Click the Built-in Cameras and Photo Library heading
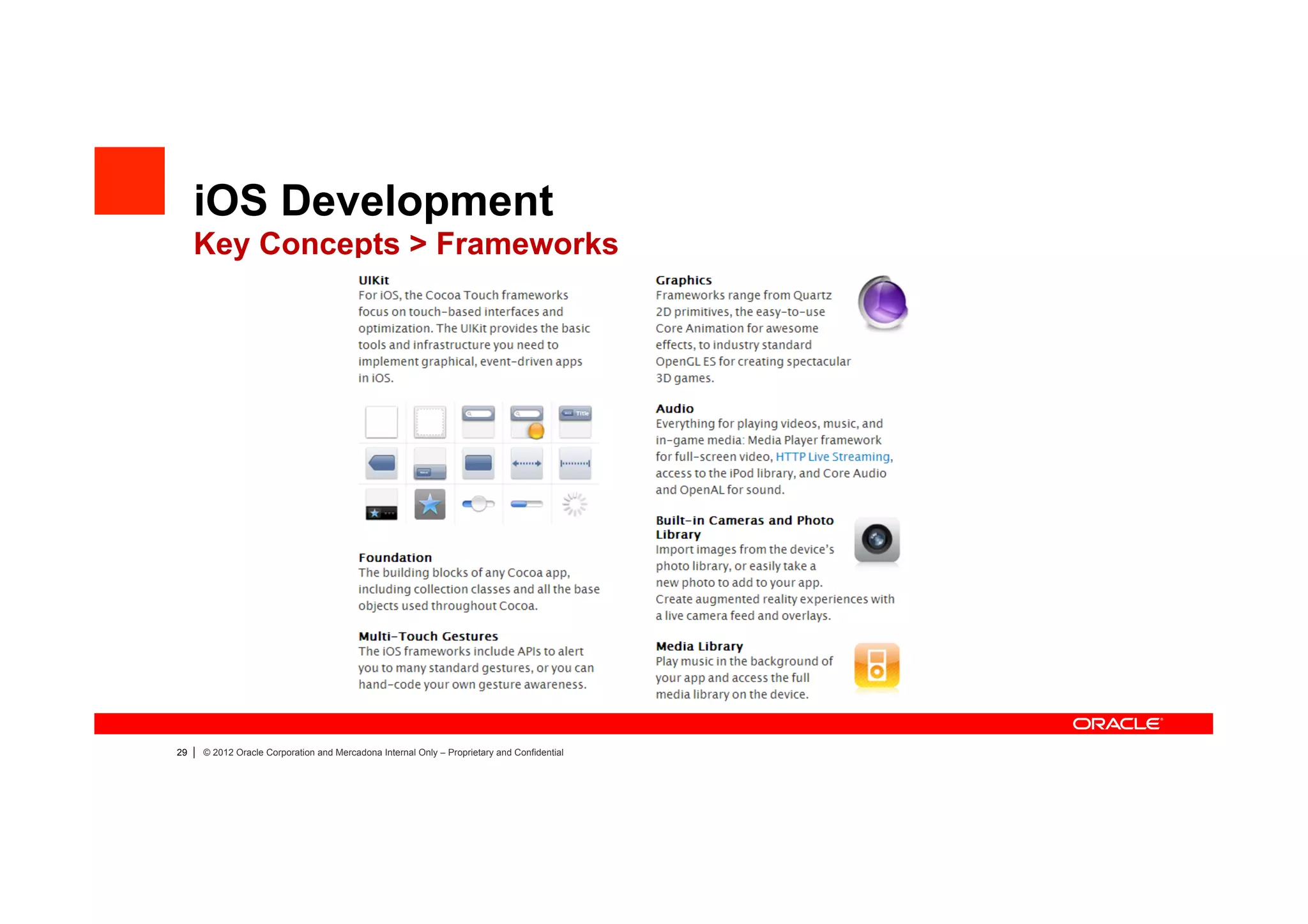The width and height of the screenshot is (1308, 924). [745, 527]
